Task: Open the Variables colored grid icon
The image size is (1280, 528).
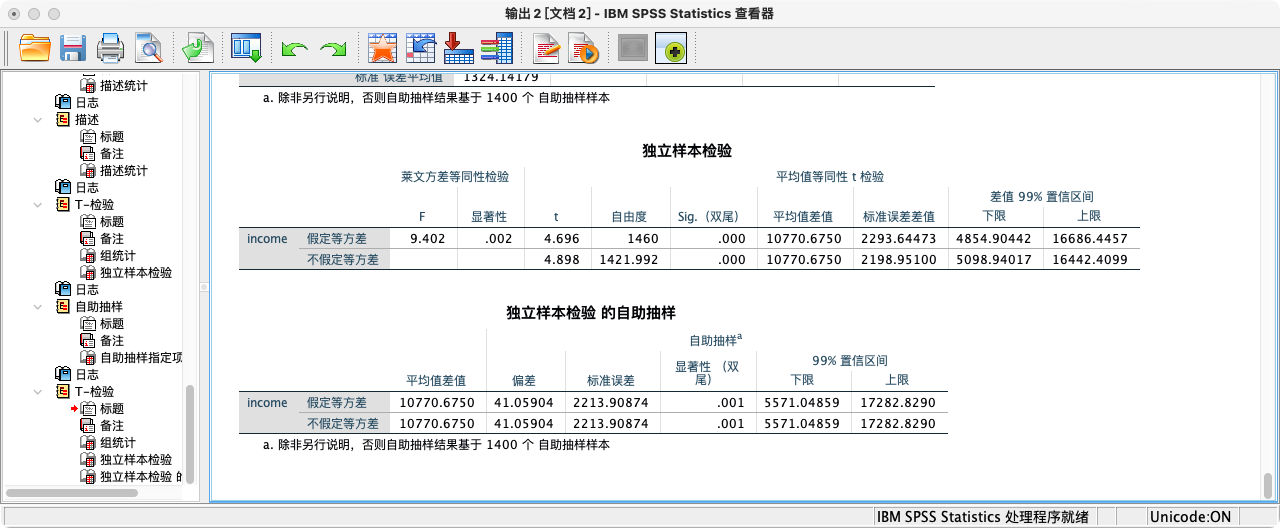Action: click(496, 47)
